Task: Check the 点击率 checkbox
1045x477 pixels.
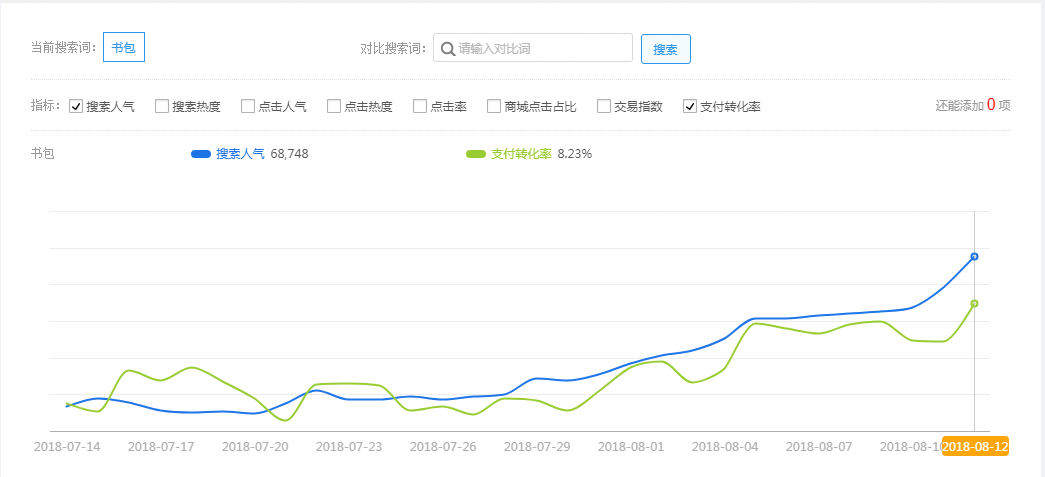Action: coord(420,106)
